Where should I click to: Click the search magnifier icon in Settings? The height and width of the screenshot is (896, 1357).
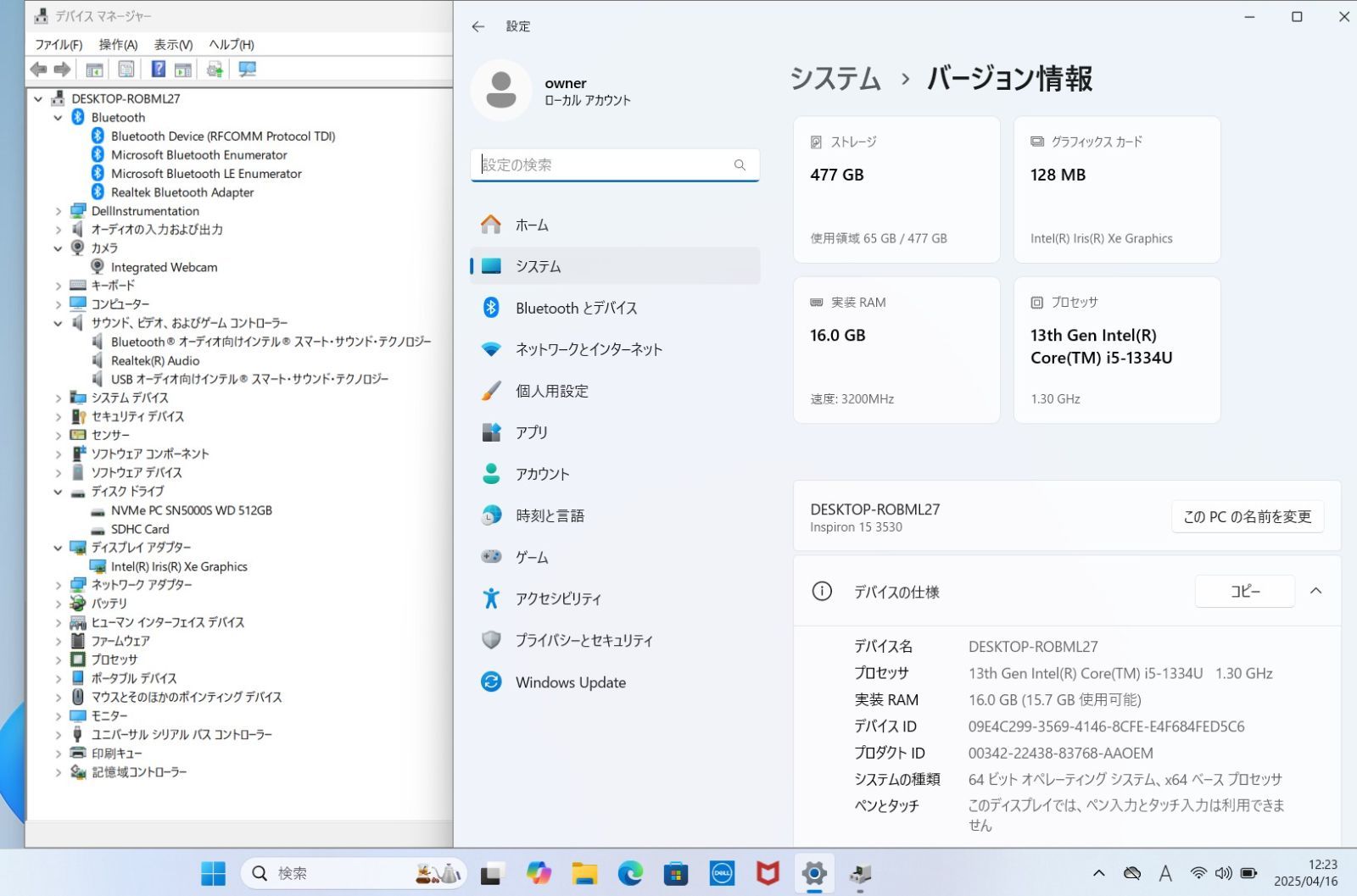740,164
